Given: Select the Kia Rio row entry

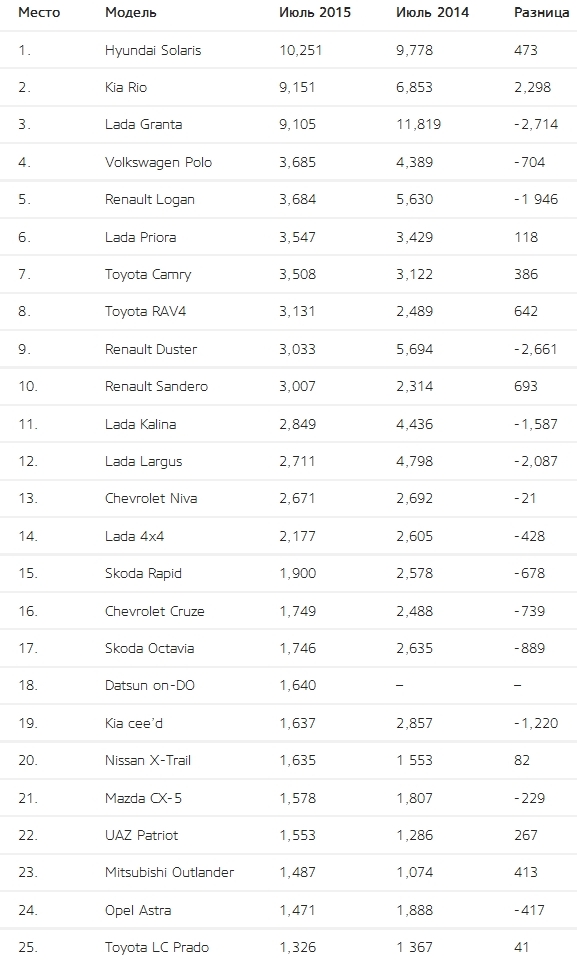Looking at the screenshot, I should (x=288, y=87).
